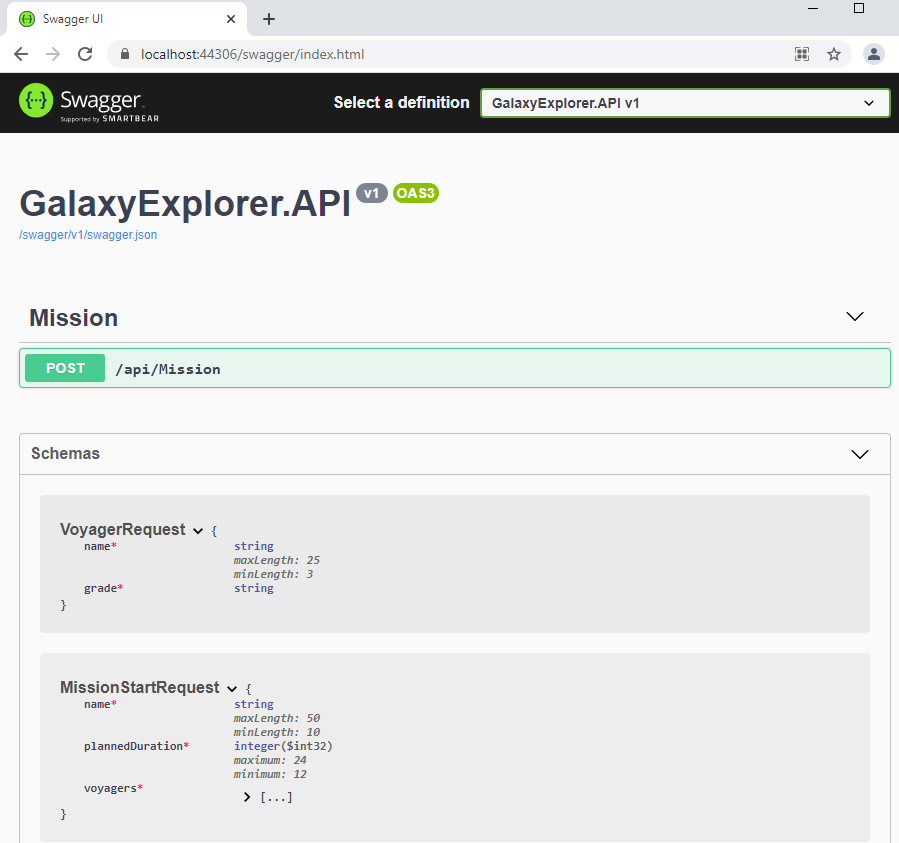The height and width of the screenshot is (843, 899).
Task: Click the Swagger logo in header
Action: pyautogui.click(x=89, y=102)
